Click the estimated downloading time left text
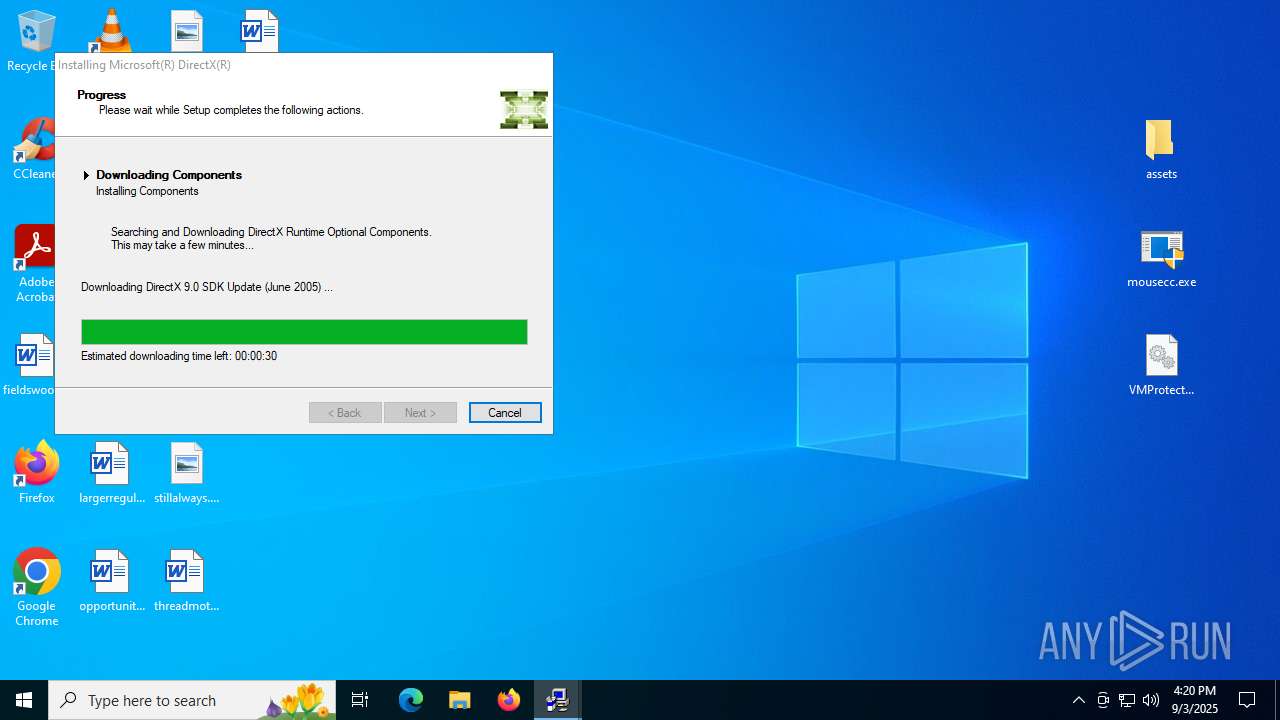1280x720 pixels. click(179, 356)
